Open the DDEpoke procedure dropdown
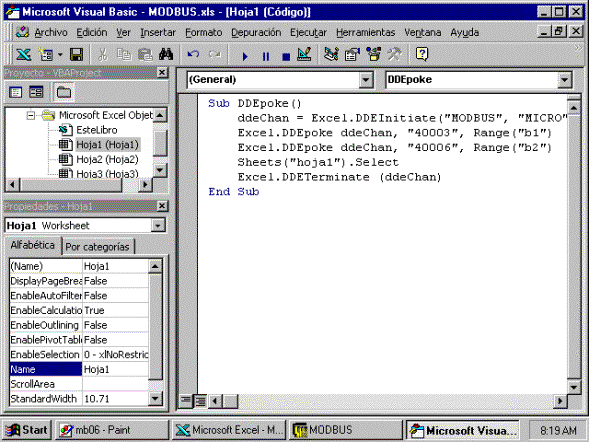This screenshot has height=442, width=589. coord(564,80)
